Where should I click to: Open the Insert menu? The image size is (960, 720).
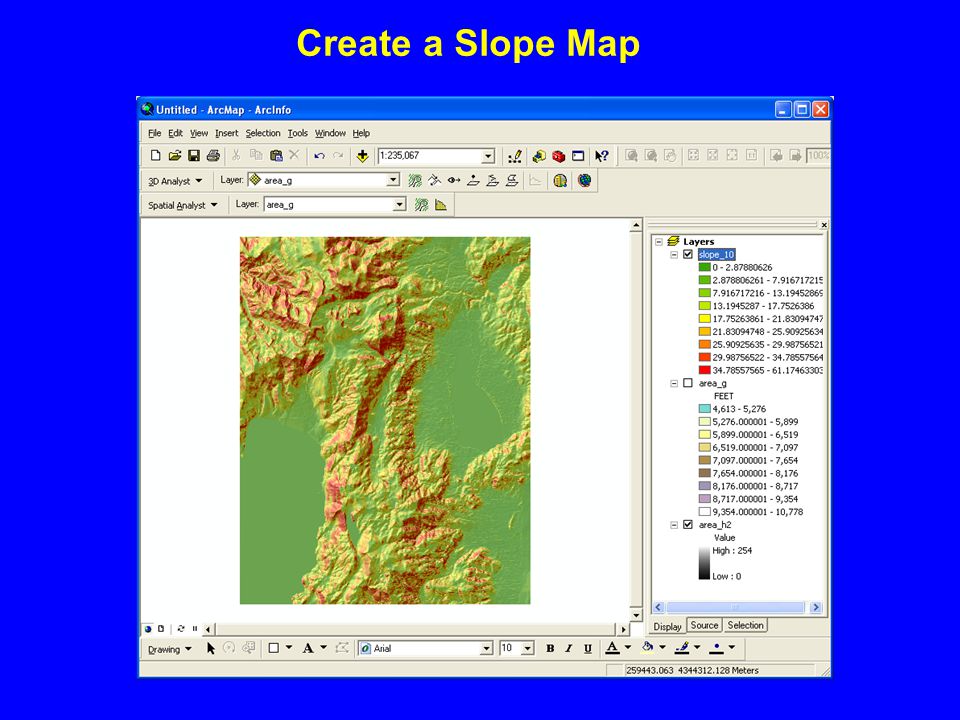227,133
